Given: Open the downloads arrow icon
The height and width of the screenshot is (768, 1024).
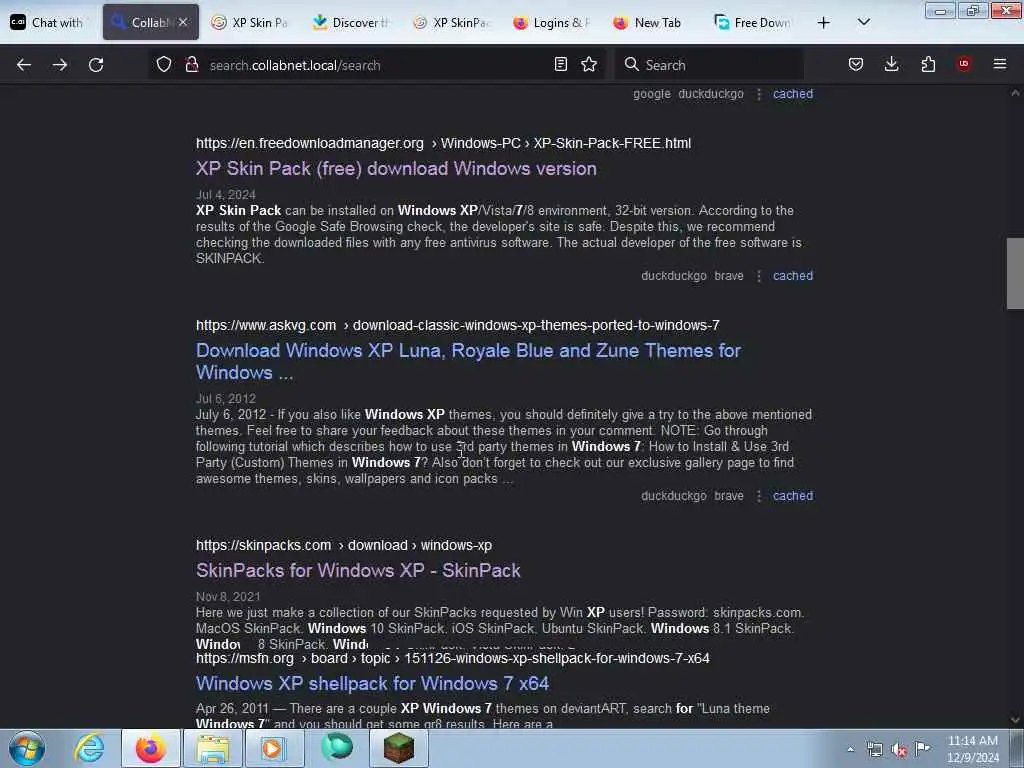Looking at the screenshot, I should point(891,64).
